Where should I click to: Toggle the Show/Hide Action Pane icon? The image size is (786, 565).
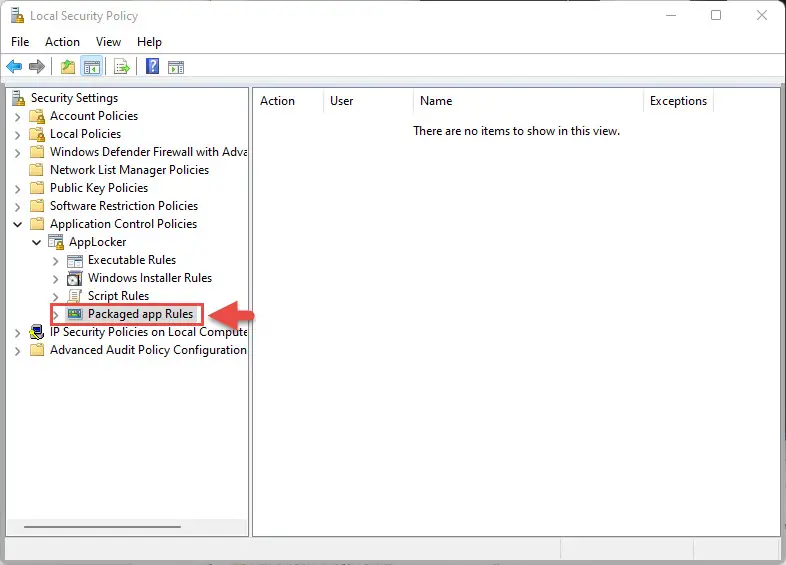pos(176,67)
